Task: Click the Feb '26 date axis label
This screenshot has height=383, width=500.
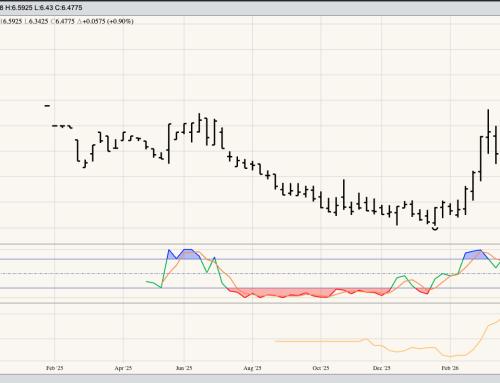Action: click(450, 368)
